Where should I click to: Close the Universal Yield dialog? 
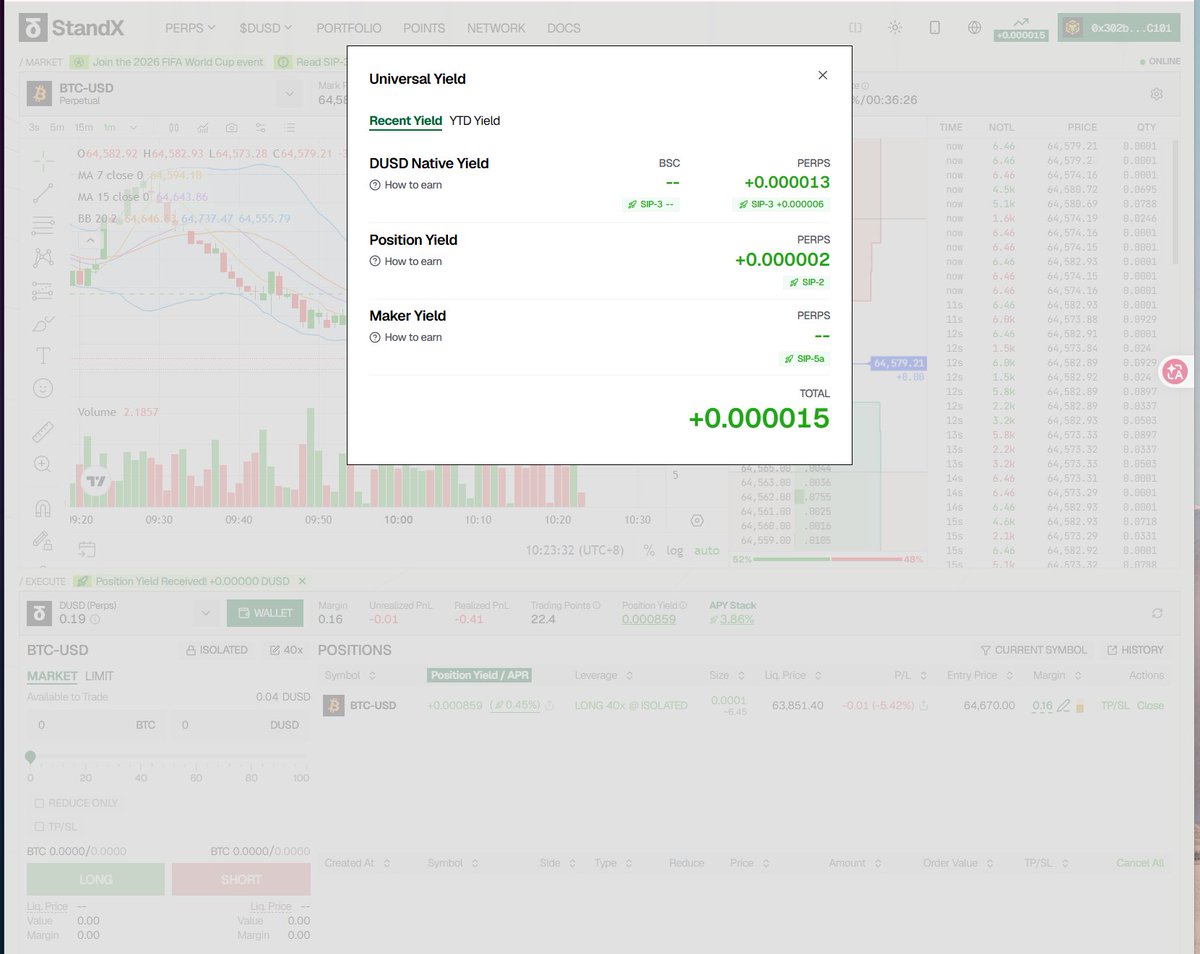tap(822, 75)
